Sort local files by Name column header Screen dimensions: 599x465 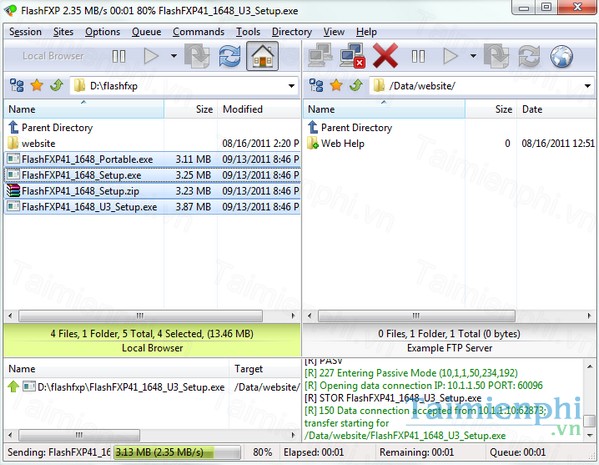(84, 109)
